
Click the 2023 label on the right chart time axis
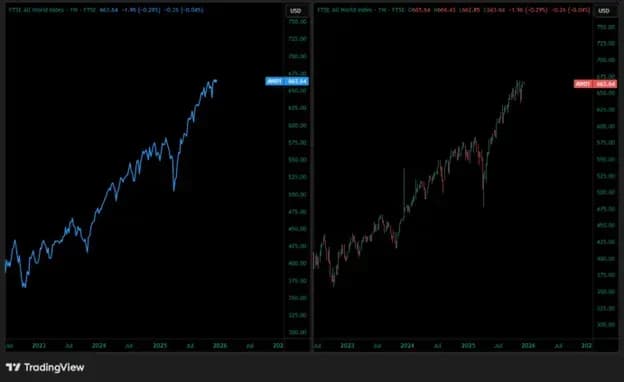[347, 345]
